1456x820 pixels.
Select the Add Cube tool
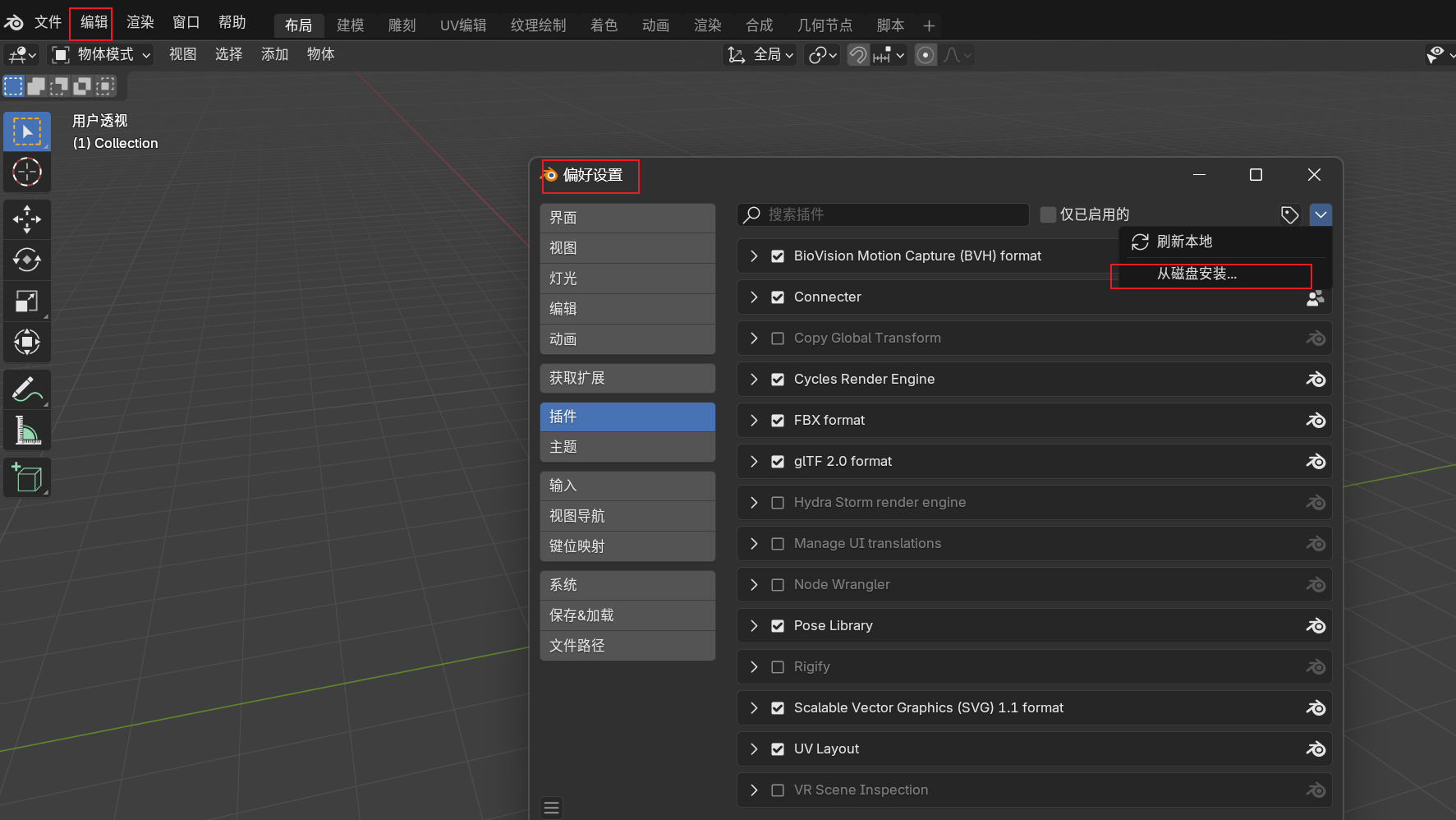[x=27, y=477]
